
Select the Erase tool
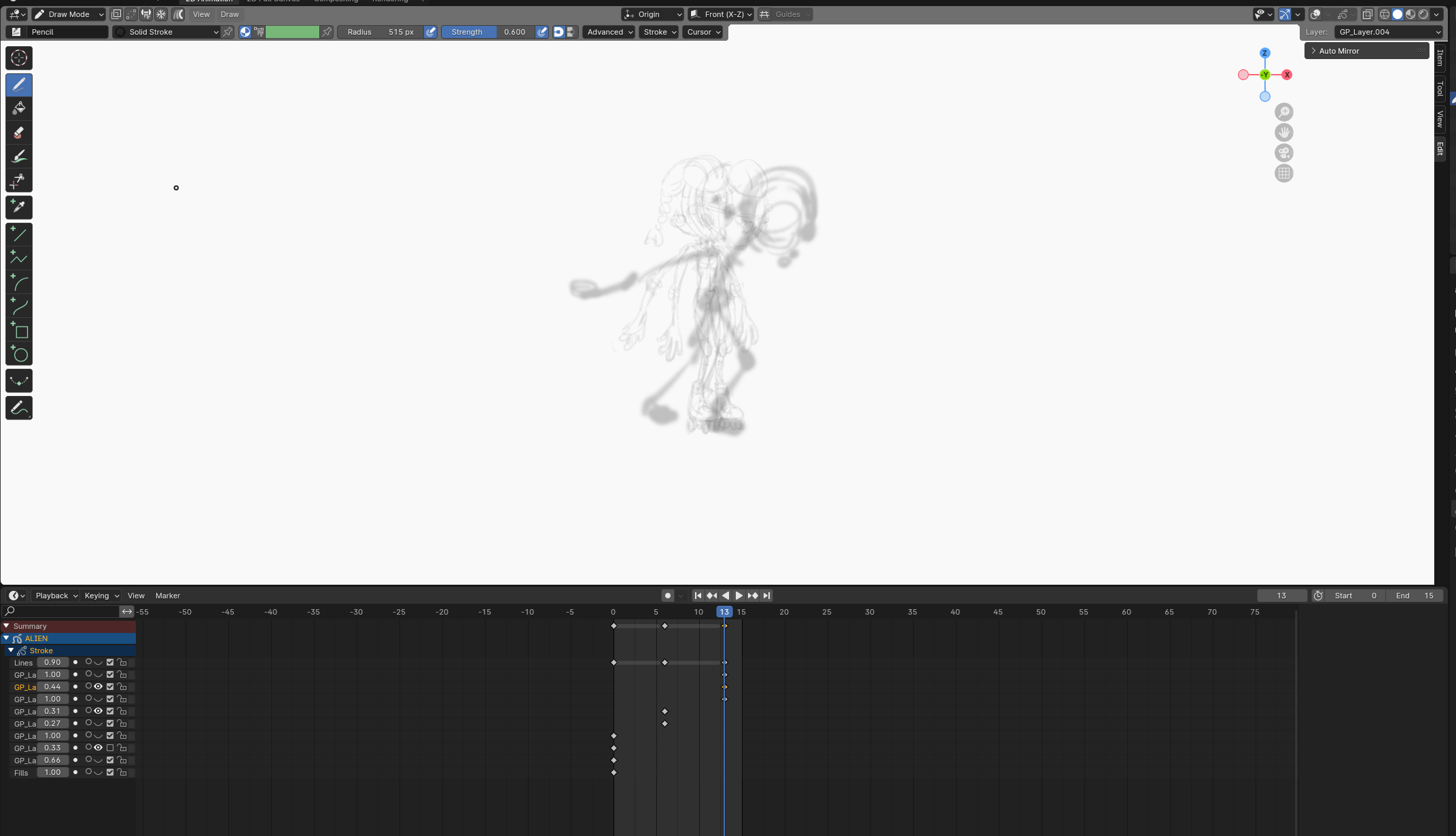point(19,132)
